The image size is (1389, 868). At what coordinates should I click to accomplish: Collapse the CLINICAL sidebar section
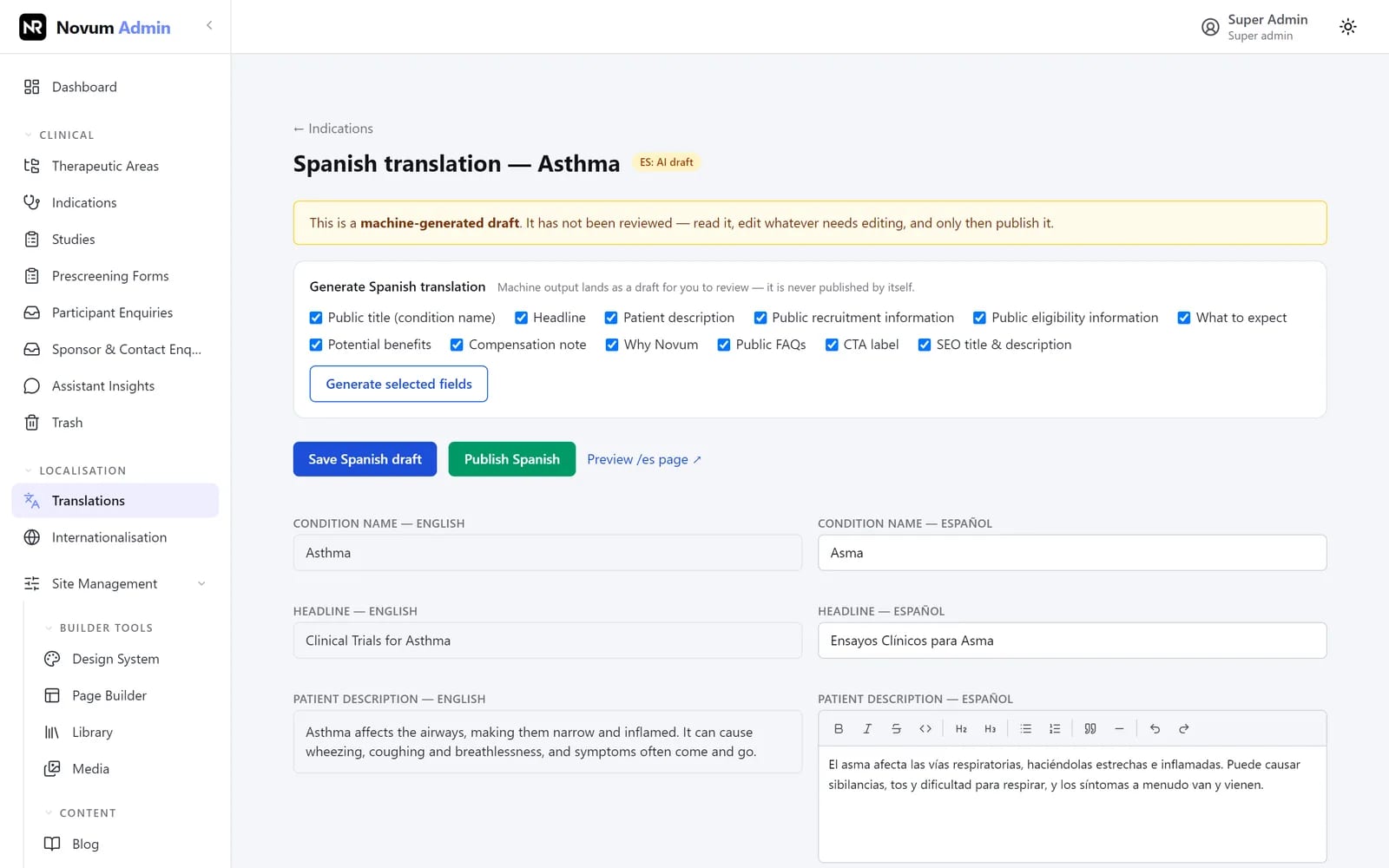coord(59,135)
